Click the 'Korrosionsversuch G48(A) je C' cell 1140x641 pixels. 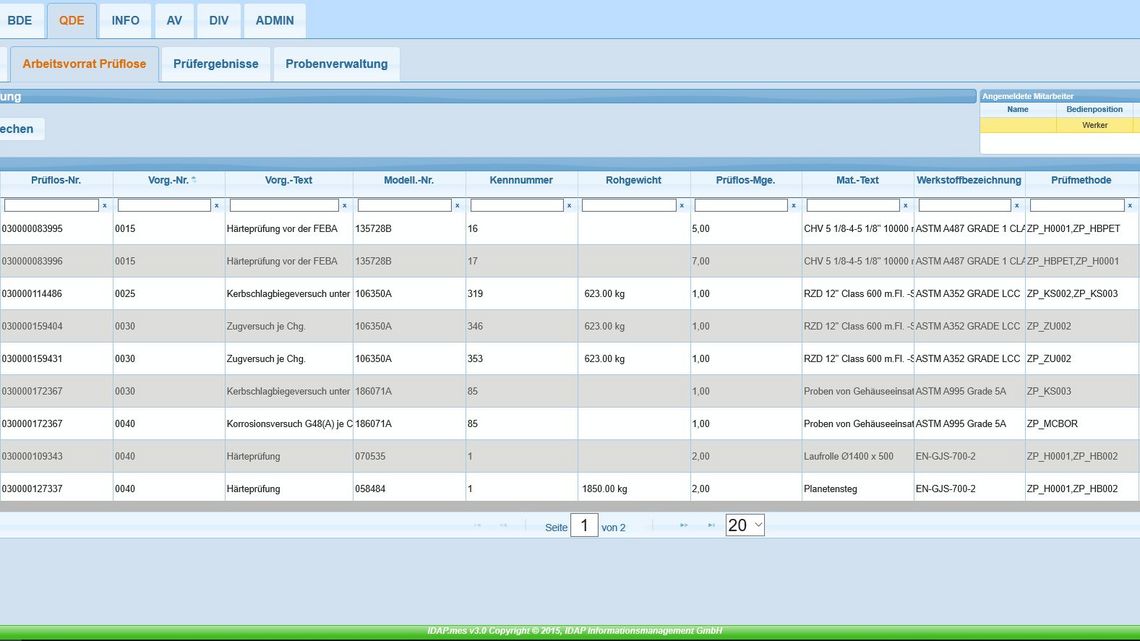[289, 424]
